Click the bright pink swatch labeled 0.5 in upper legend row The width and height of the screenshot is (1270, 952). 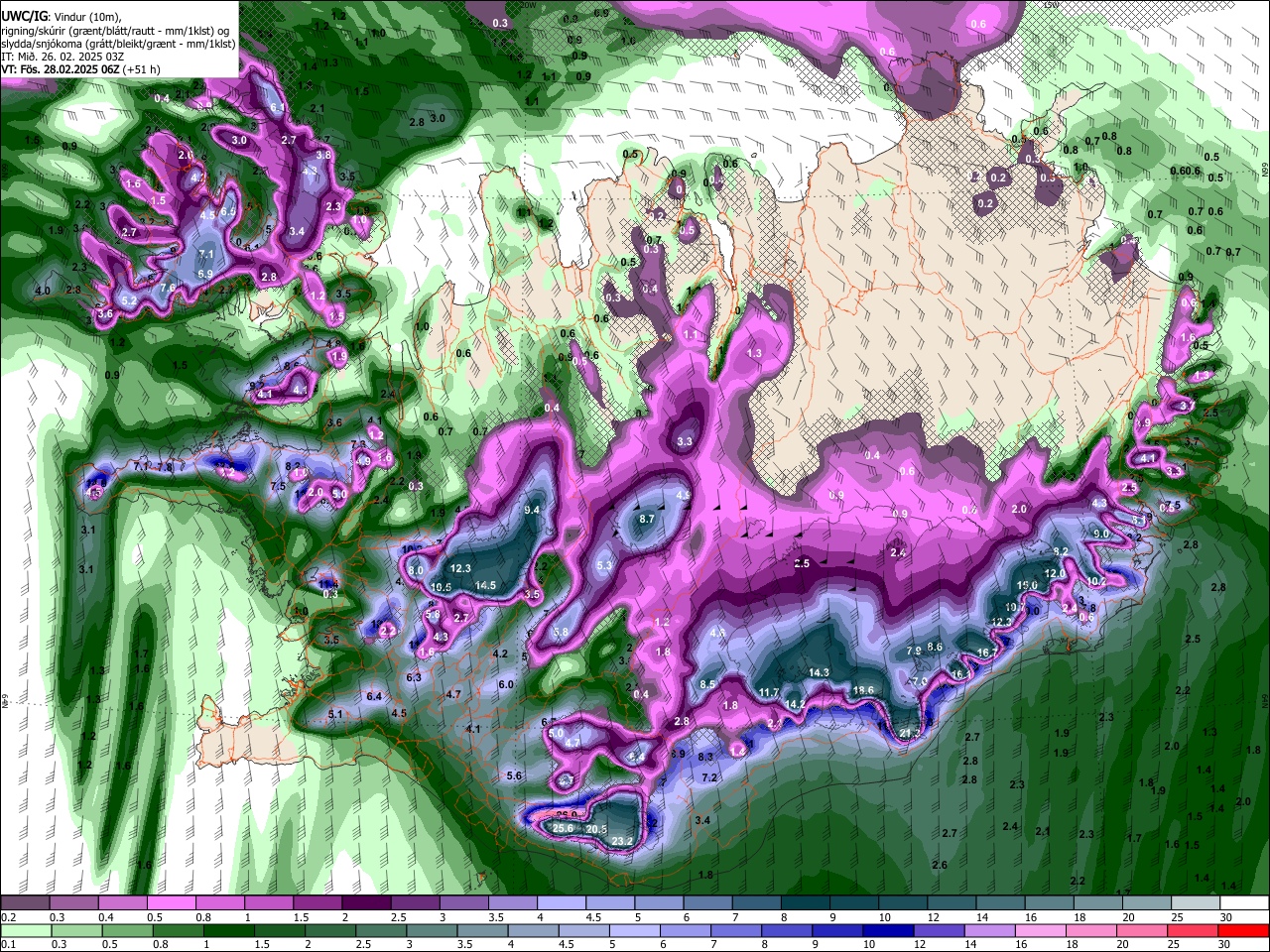pyautogui.click(x=171, y=902)
